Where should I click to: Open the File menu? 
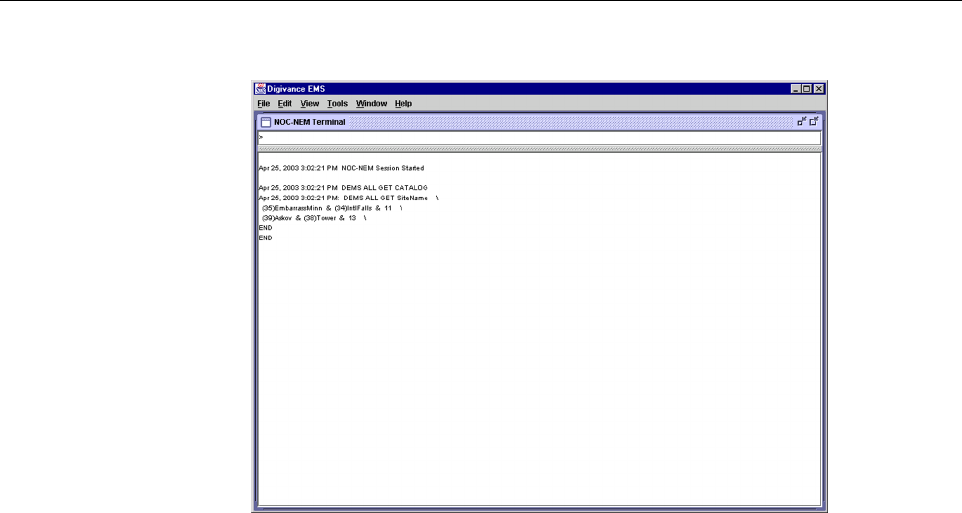tap(264, 104)
